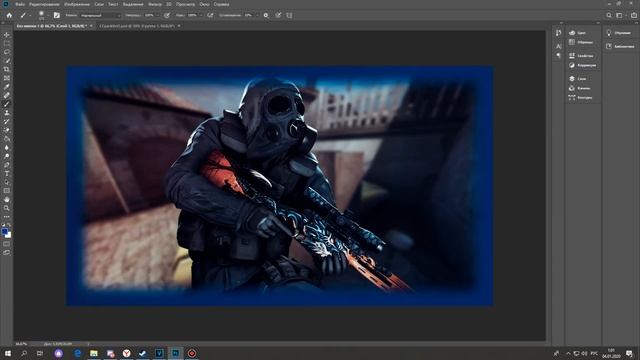Open the Изображение menu
The height and width of the screenshot is (360, 640).
[77, 4]
